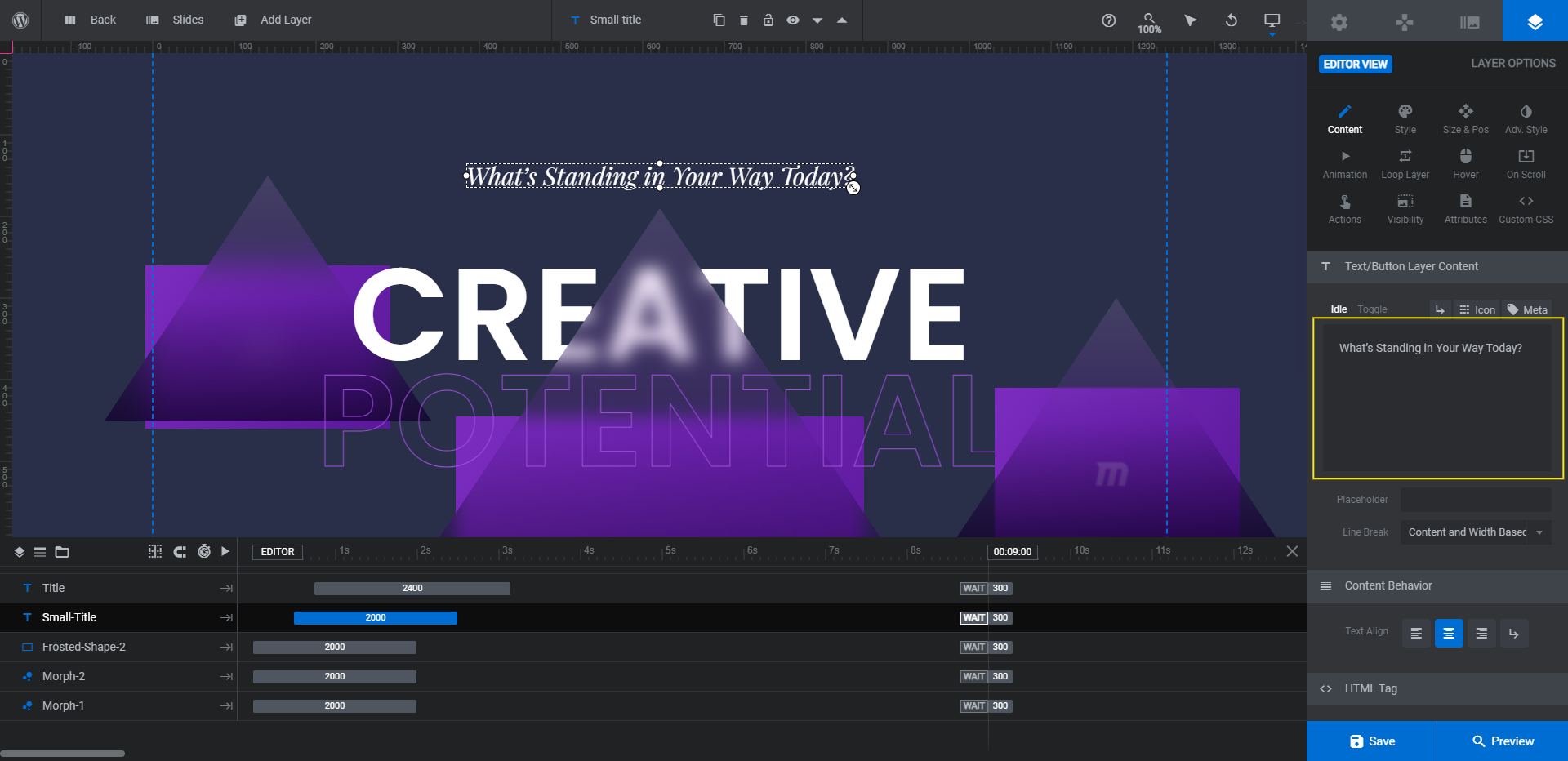Duplicate the selected Small-title layer
The width and height of the screenshot is (1568, 761).
click(x=719, y=20)
